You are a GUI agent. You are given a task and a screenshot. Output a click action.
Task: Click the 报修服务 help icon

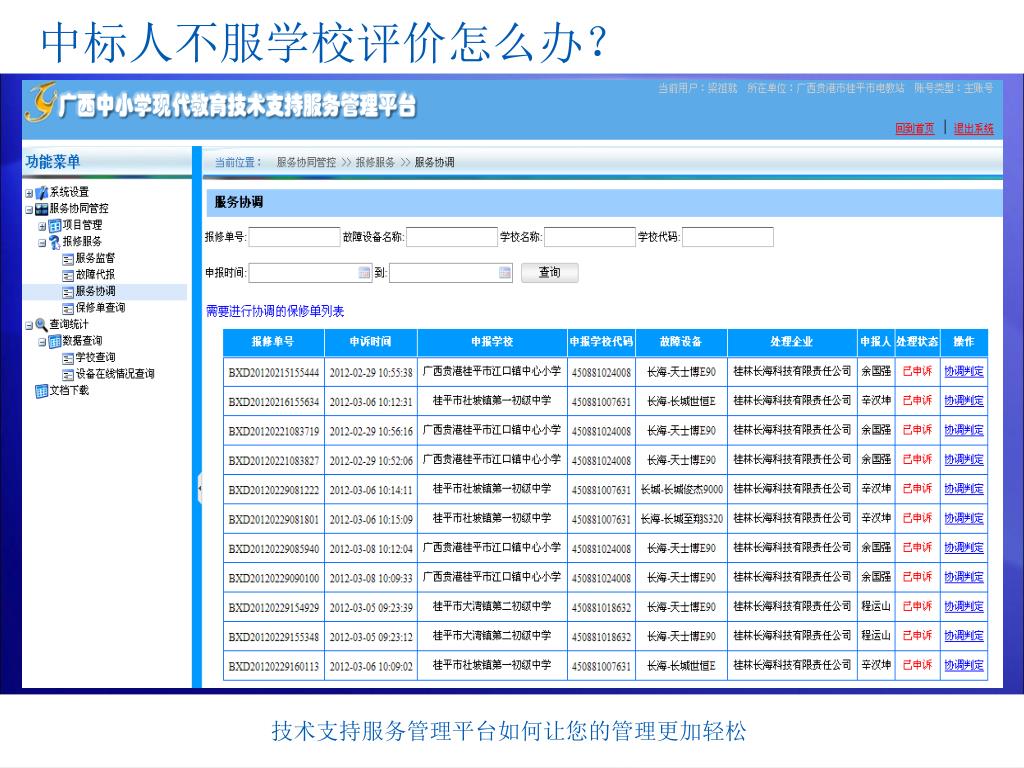[x=55, y=242]
